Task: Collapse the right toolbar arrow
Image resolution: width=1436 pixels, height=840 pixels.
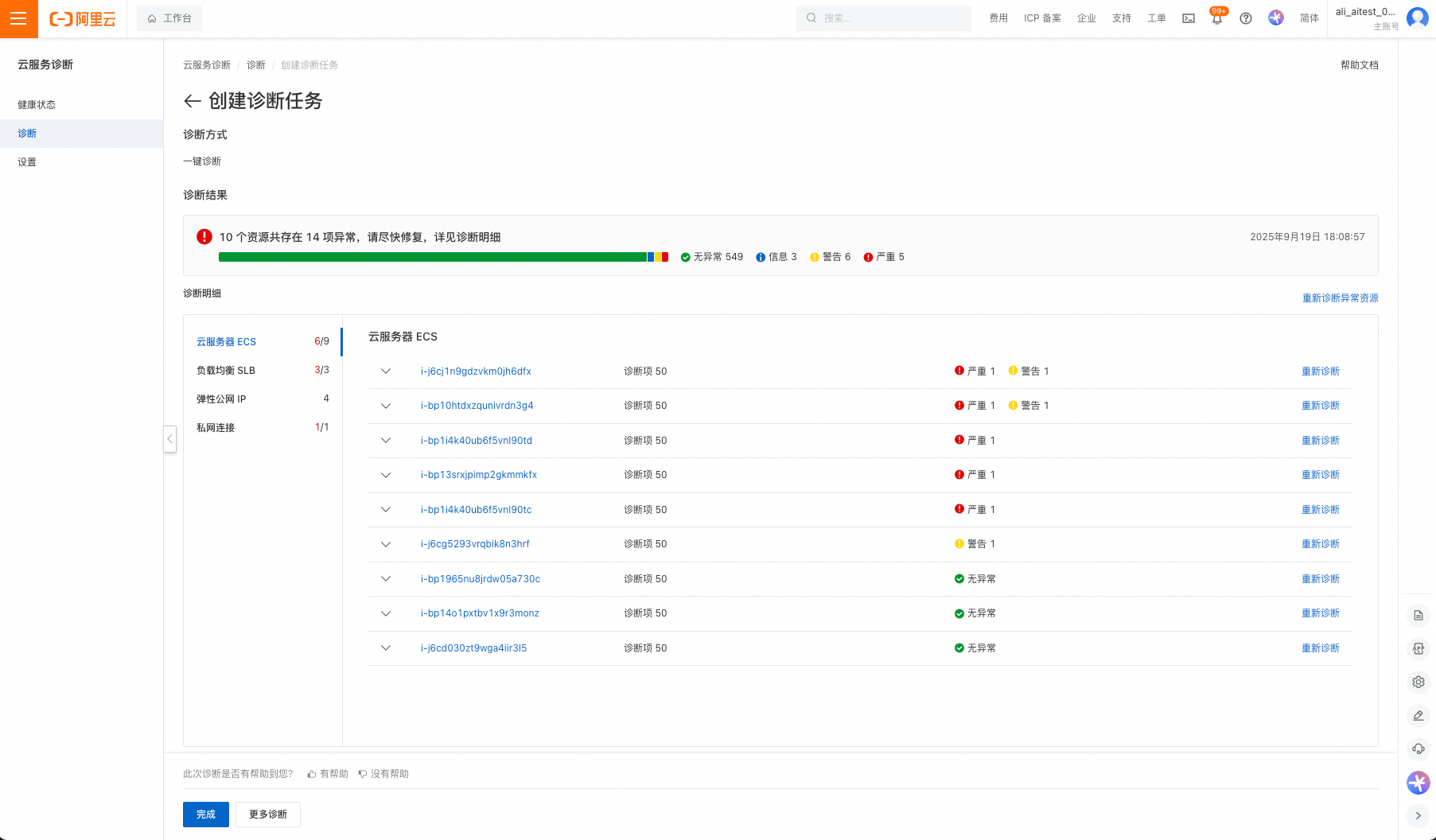Action: [x=1418, y=815]
